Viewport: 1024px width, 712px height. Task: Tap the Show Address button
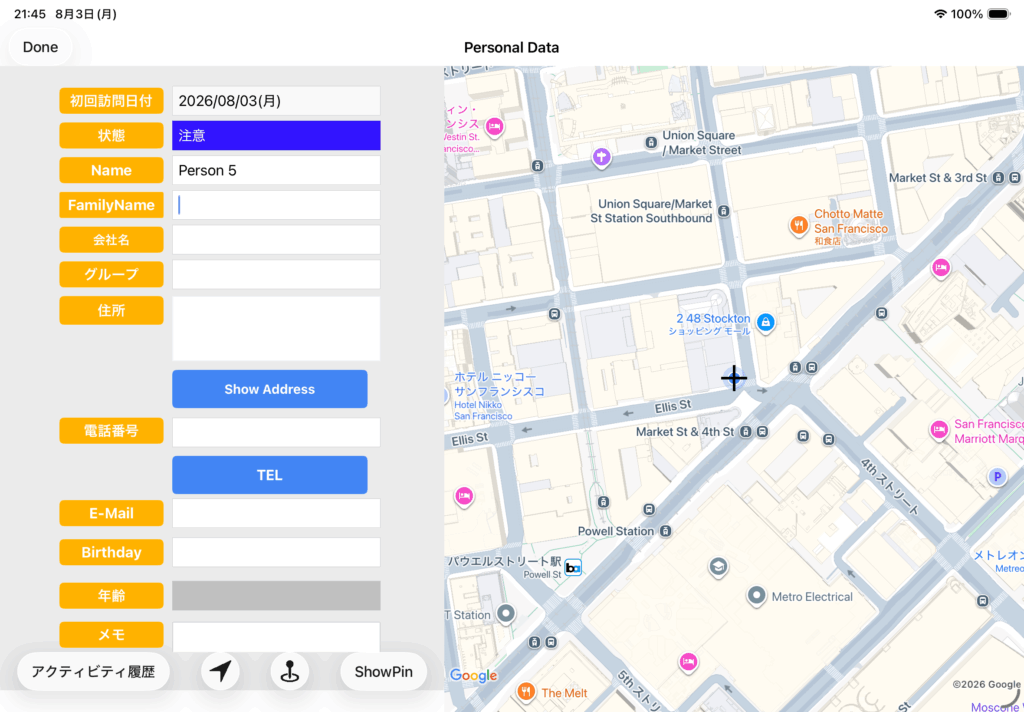270,389
